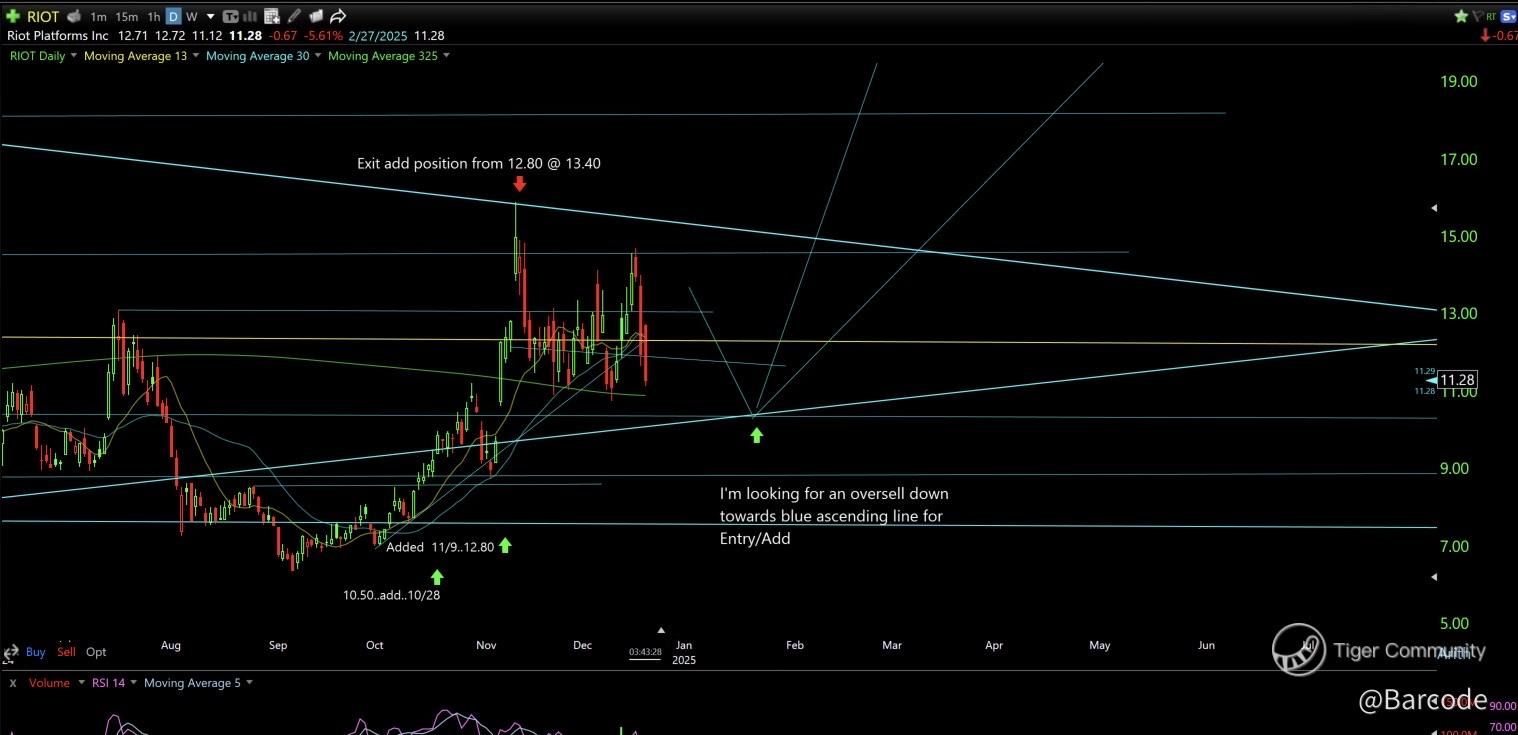Click the Aug label on time axis
Screen dimensions: 1518x735
[x=171, y=646]
